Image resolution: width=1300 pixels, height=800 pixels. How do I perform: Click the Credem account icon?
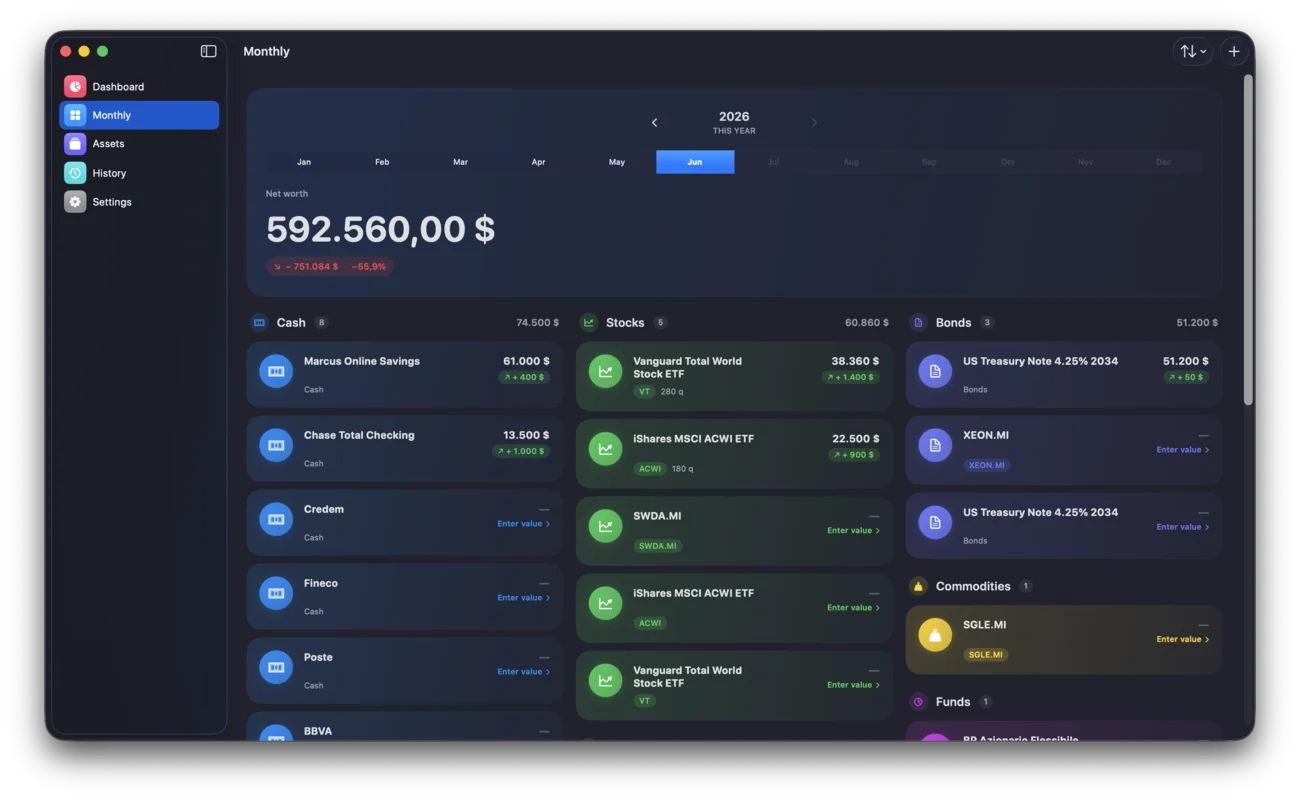pos(276,519)
